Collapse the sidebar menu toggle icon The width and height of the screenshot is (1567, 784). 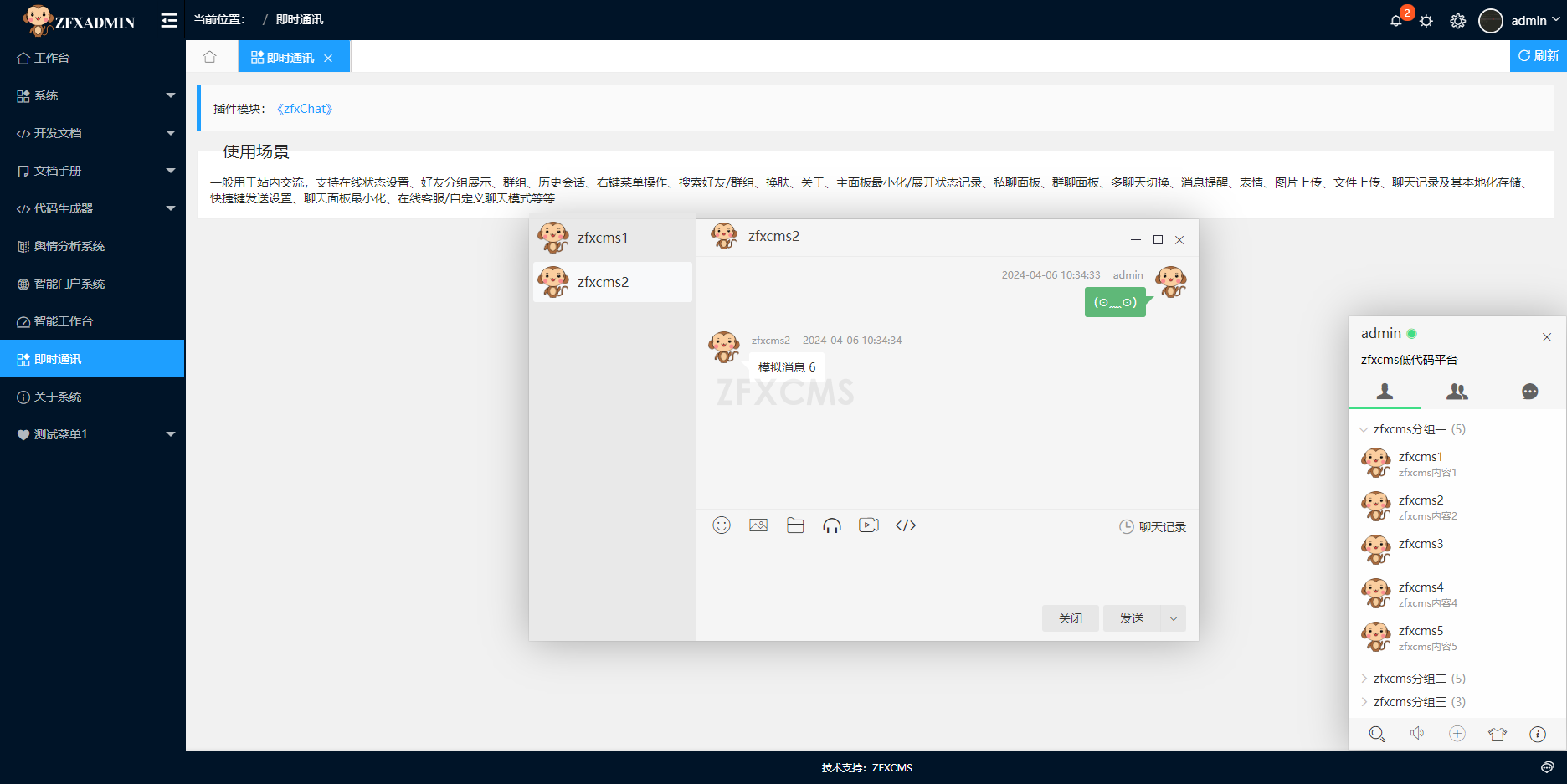[169, 21]
